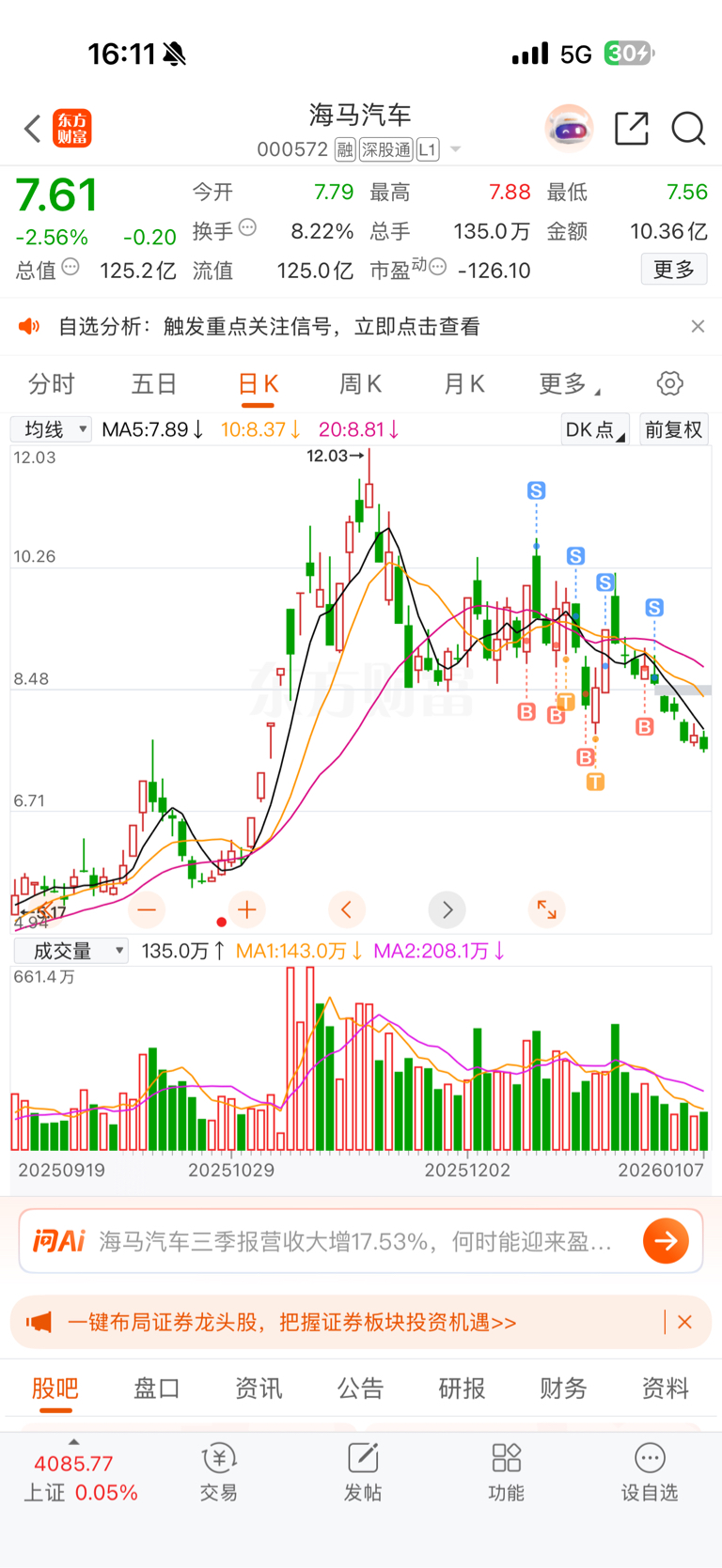This screenshot has height=1568, width=722.
Task: Switch to the 盘口 tab
Action: click(157, 1389)
